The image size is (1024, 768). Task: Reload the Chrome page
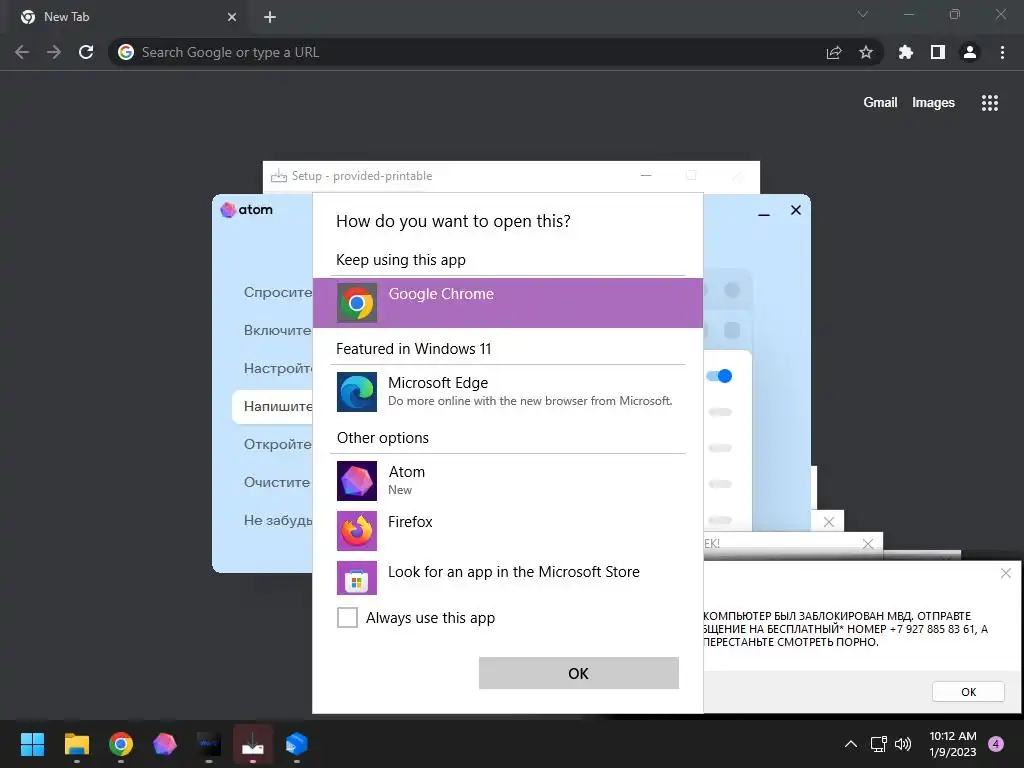pos(86,52)
